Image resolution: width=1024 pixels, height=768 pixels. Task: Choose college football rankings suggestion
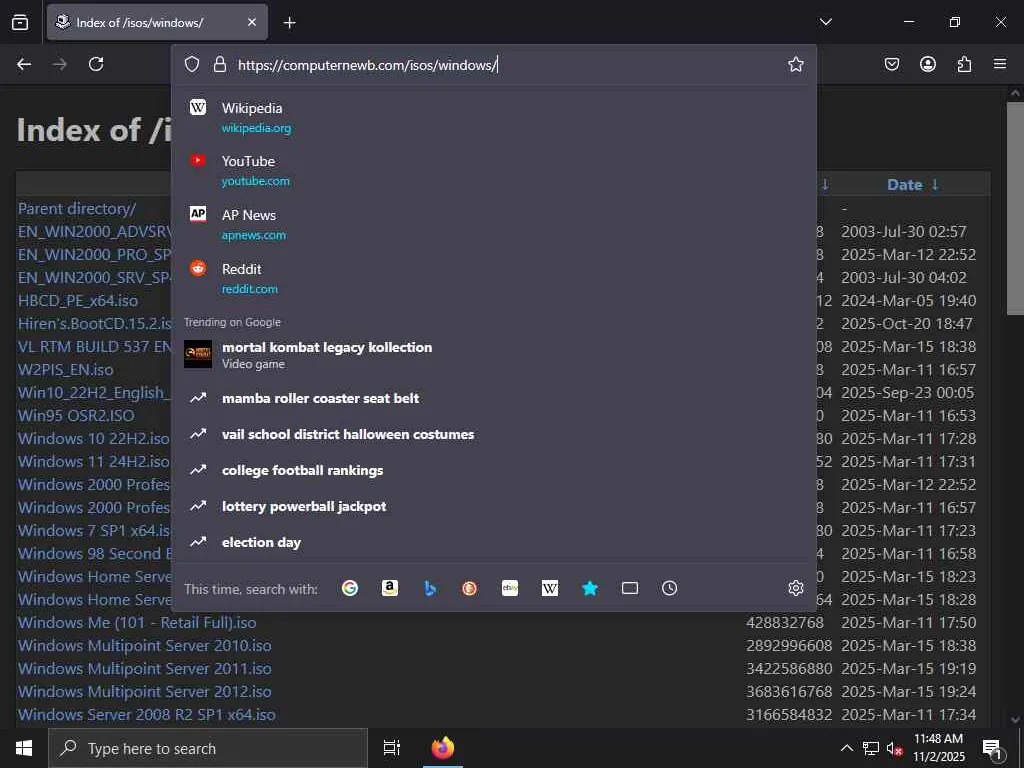point(494,470)
